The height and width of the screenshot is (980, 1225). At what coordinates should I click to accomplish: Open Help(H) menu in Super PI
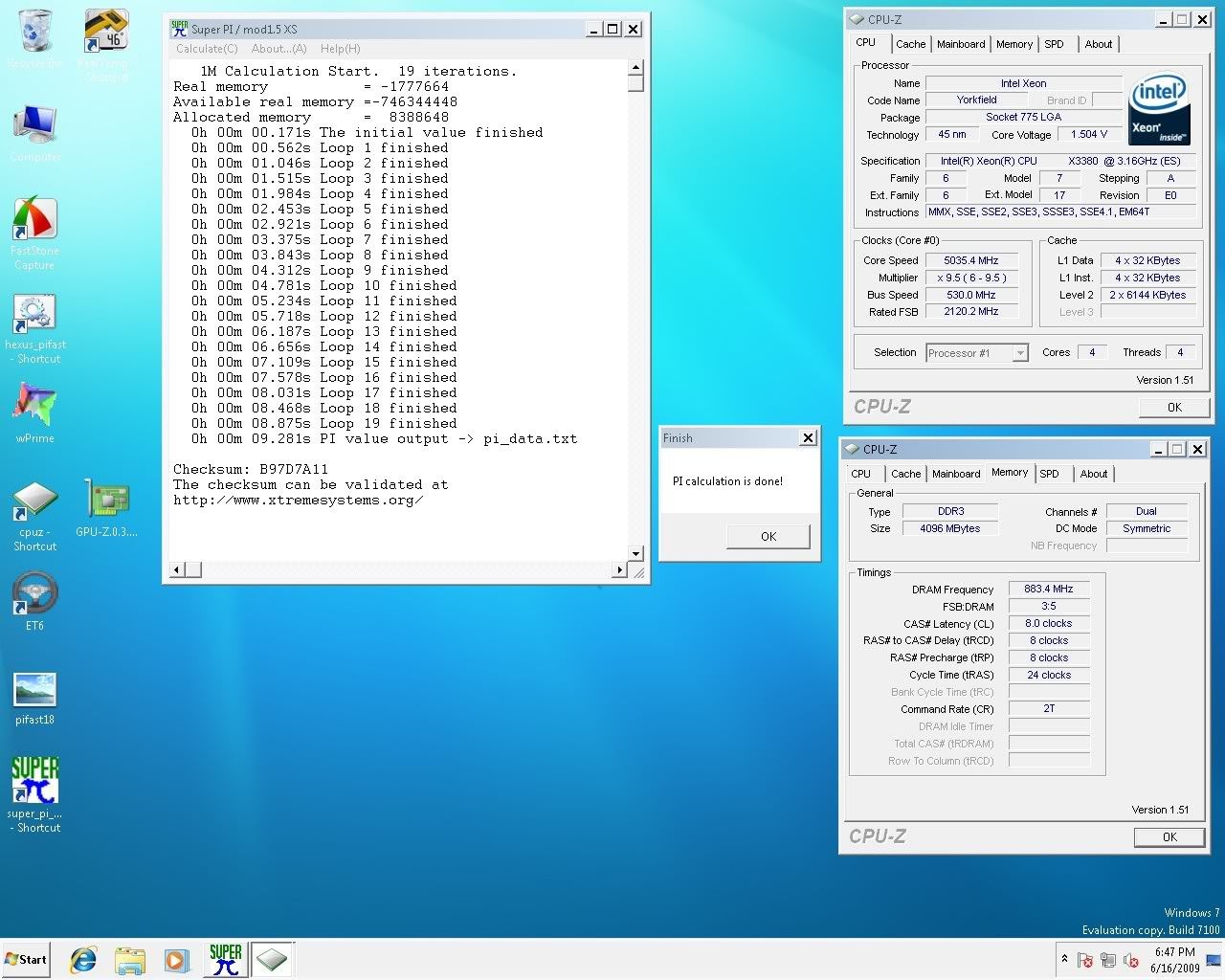[x=341, y=49]
